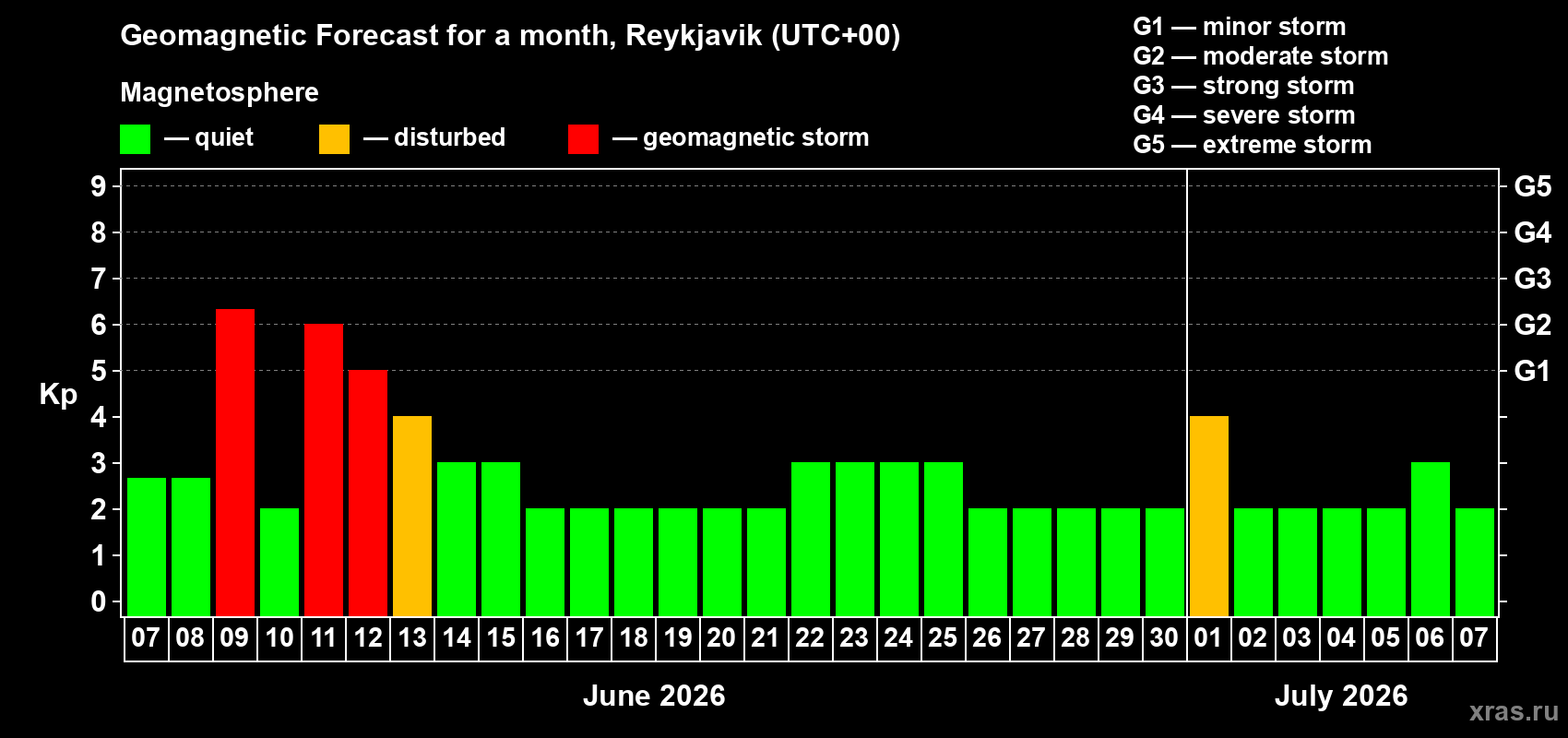Click the Kp value 5 axis label

pos(99,371)
